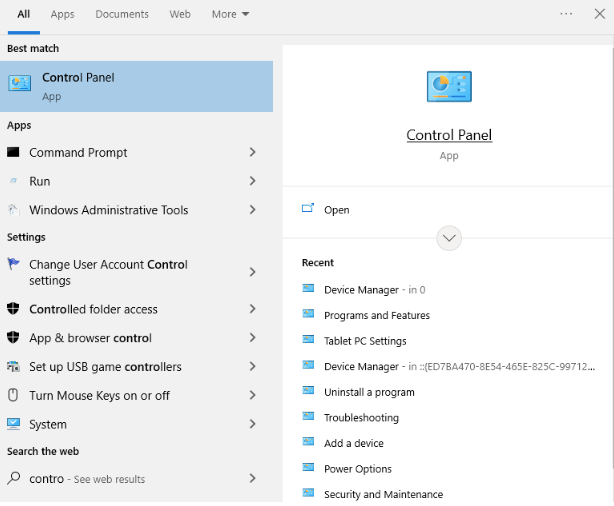Click the icon beside Power Options
The width and height of the screenshot is (614, 506).
point(308,468)
